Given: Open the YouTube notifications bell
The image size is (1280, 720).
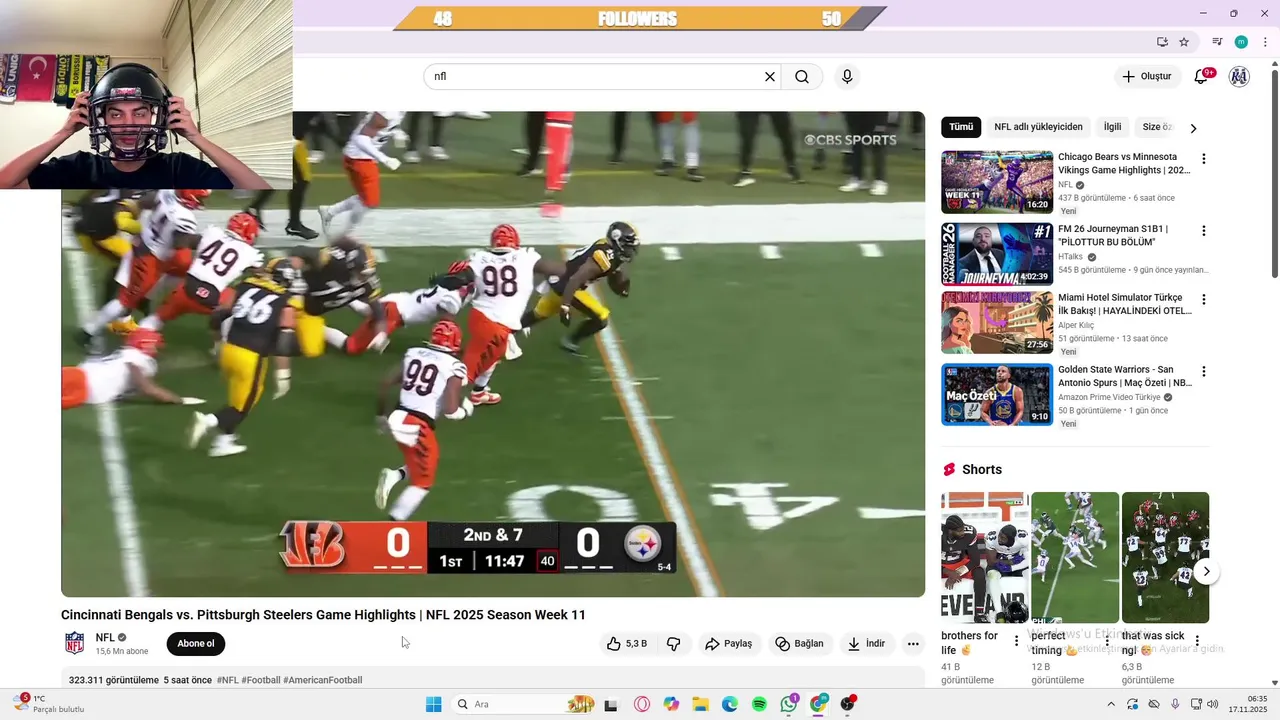Looking at the screenshot, I should click(x=1201, y=77).
